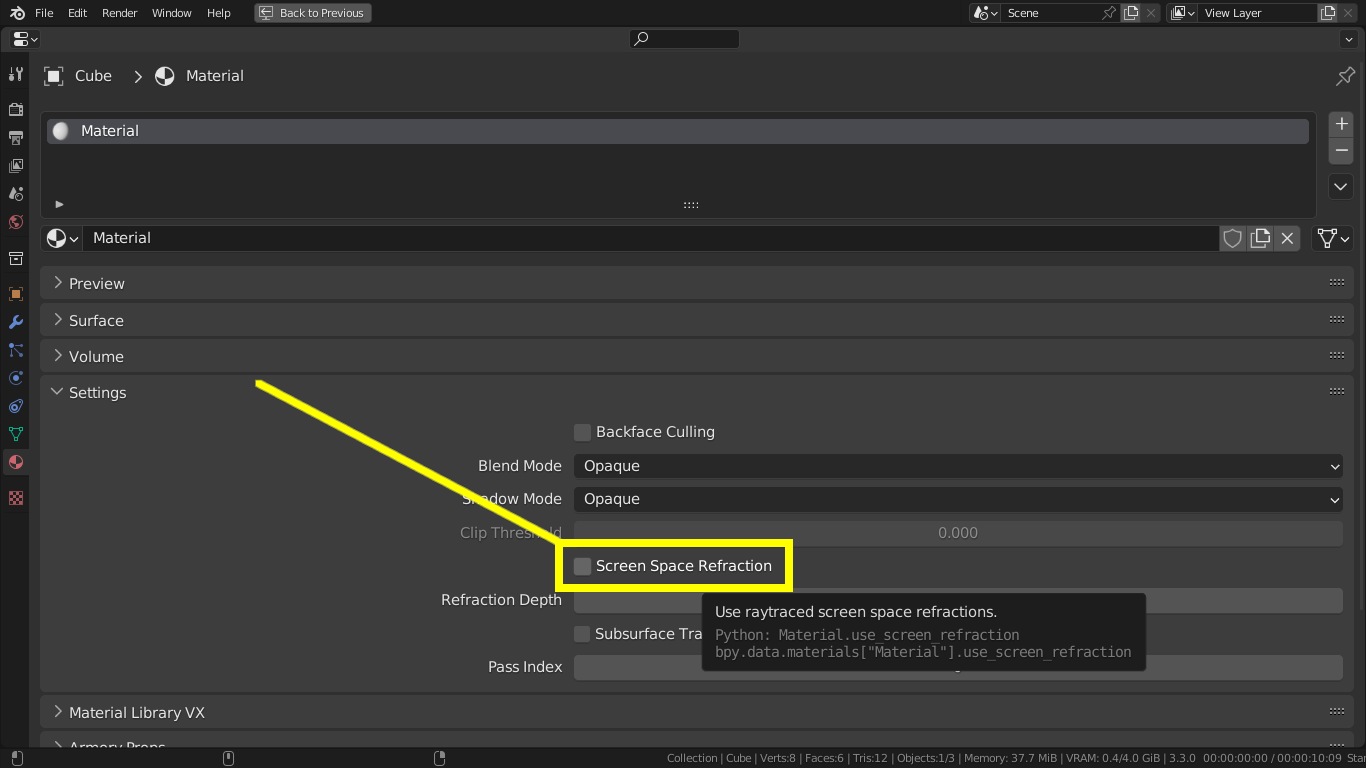Open the Render properties tab
This screenshot has height=768, width=1366.
click(x=15, y=110)
